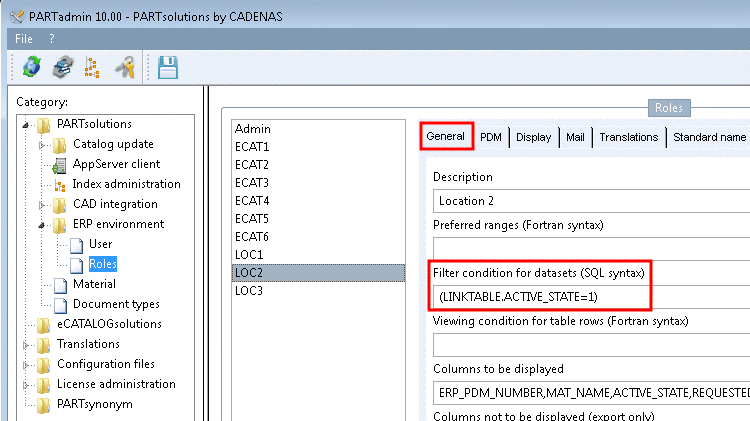Click the eCATALOGsolutions folder icon
Viewport: 750px width, 421px height.
pyautogui.click(x=44, y=325)
